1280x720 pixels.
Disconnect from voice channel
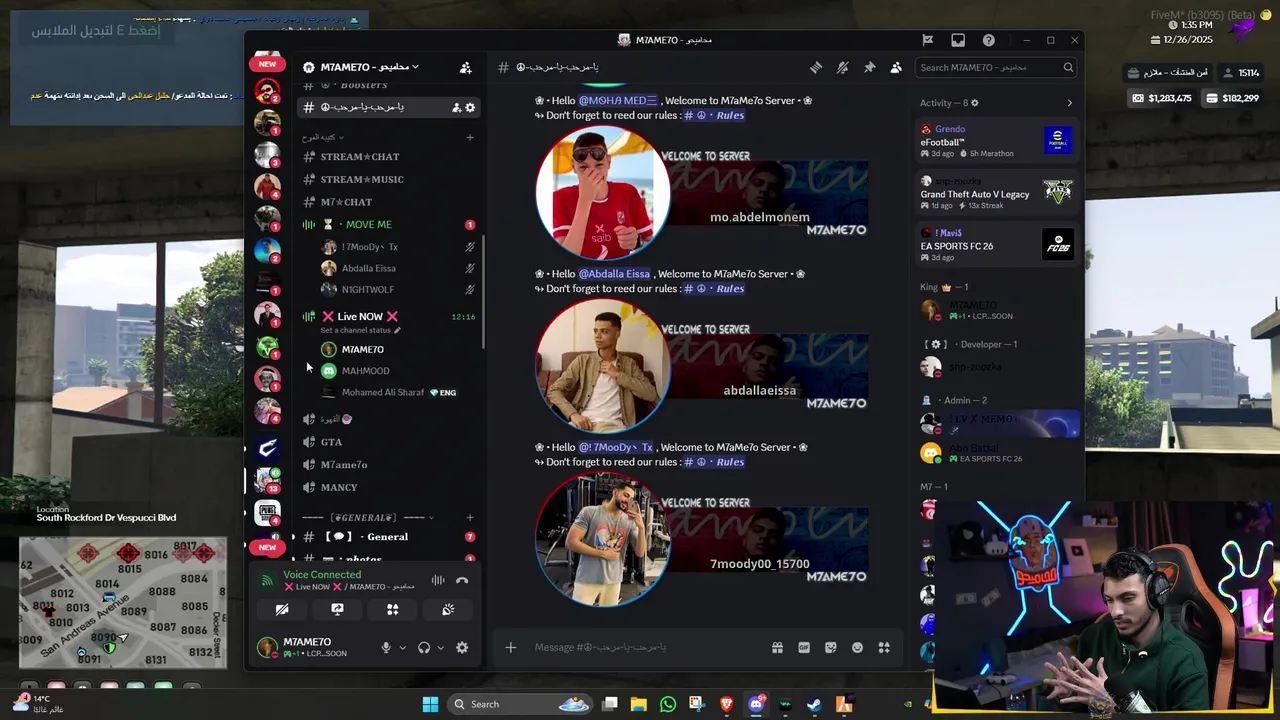coord(462,580)
